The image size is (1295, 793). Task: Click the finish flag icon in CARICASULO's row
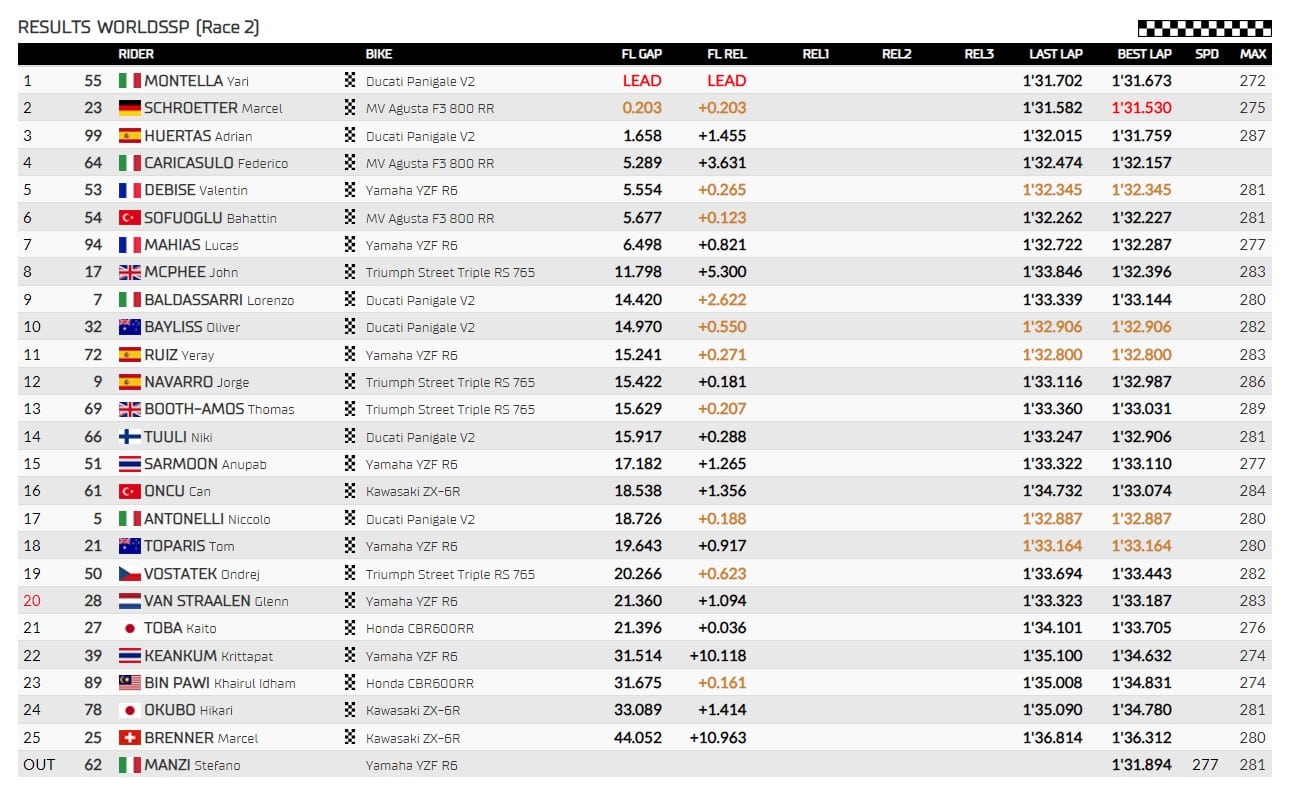tap(350, 162)
